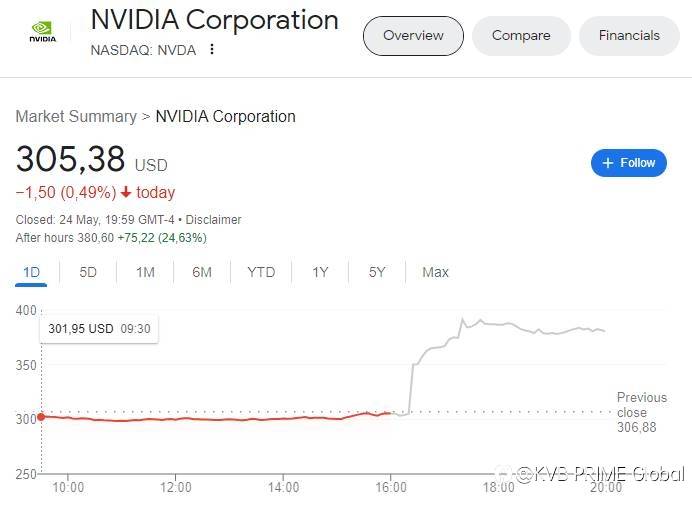This screenshot has height=507, width=692.
Task: Click the gray after-hours price line
Action: (x=500, y=325)
